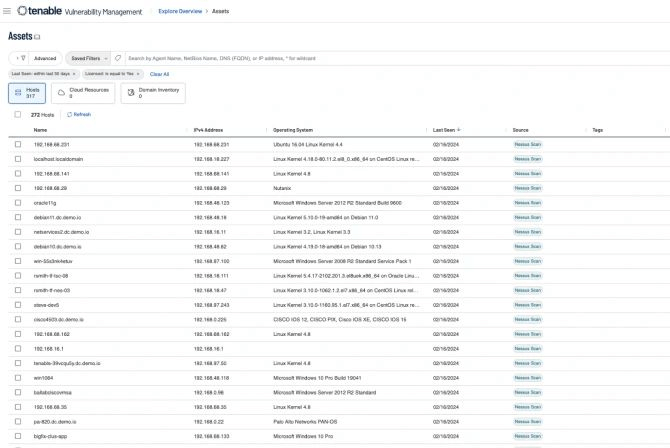The height and width of the screenshot is (448, 670).
Task: Remove the Licensed filter chip
Action: pyautogui.click(x=138, y=74)
